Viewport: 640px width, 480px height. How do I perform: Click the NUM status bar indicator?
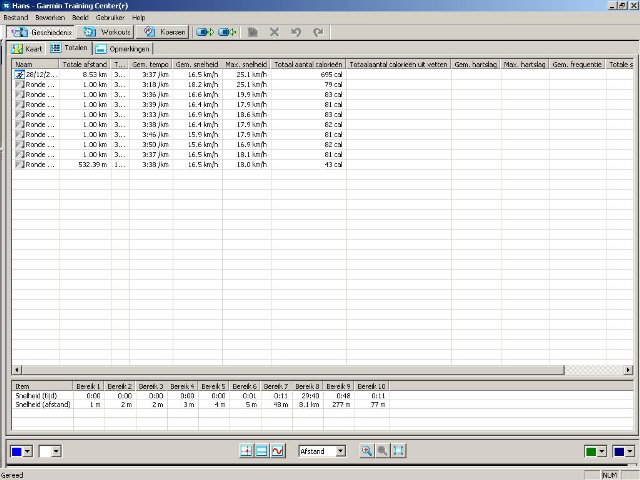(610, 475)
